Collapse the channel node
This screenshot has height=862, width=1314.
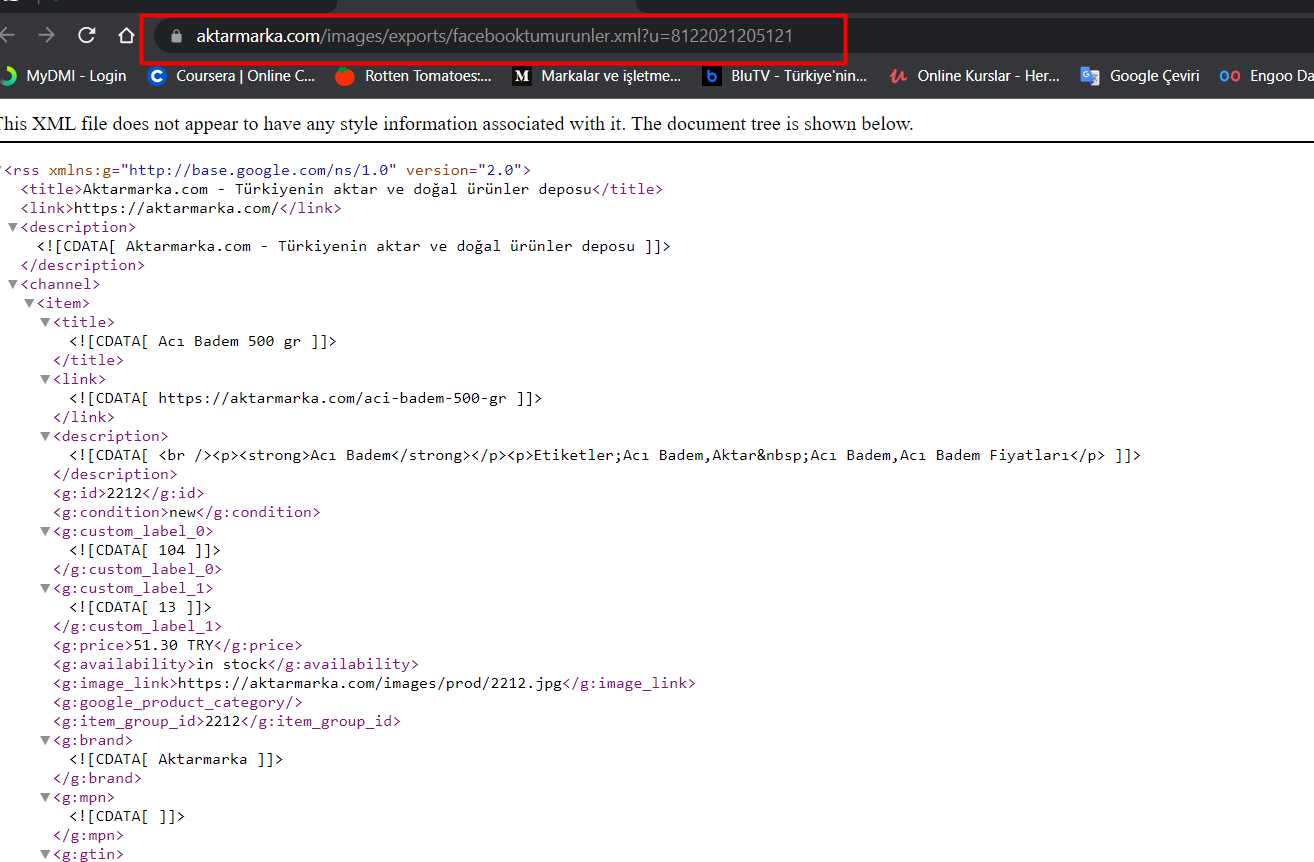pos(12,285)
